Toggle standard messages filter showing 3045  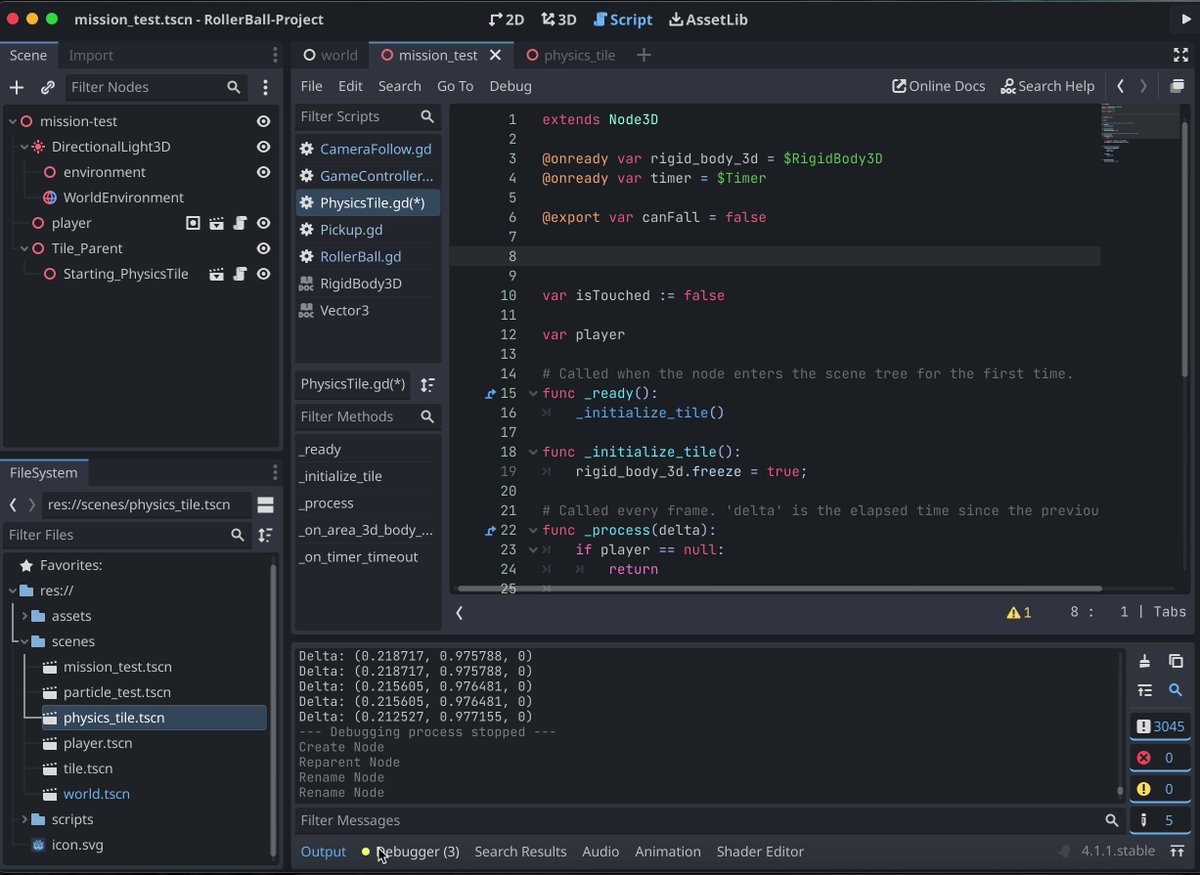tap(1160, 727)
